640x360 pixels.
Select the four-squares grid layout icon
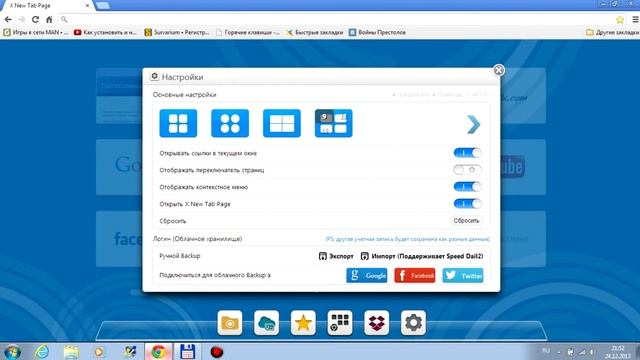(x=178, y=123)
